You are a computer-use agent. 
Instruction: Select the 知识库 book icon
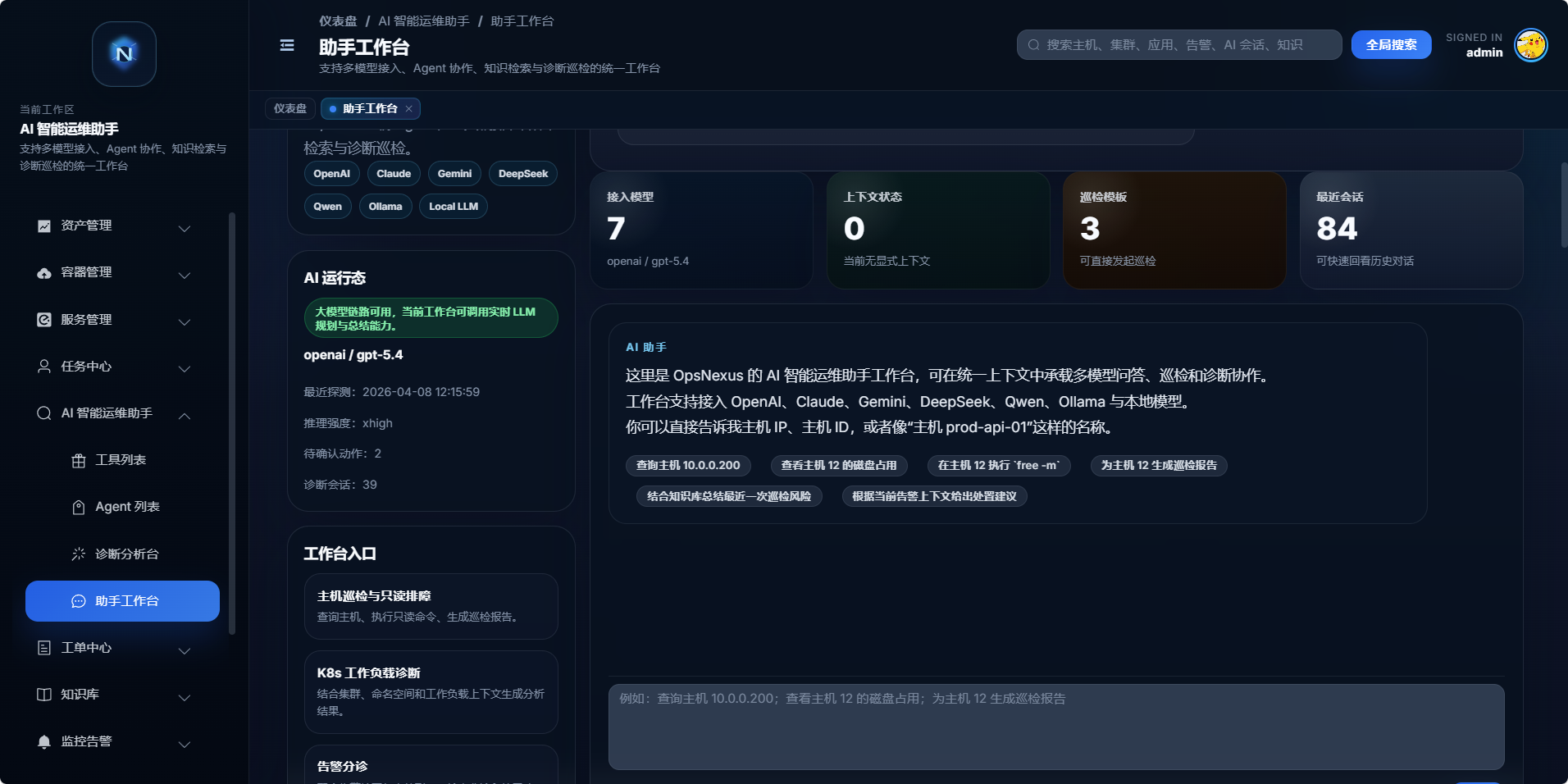tap(43, 695)
